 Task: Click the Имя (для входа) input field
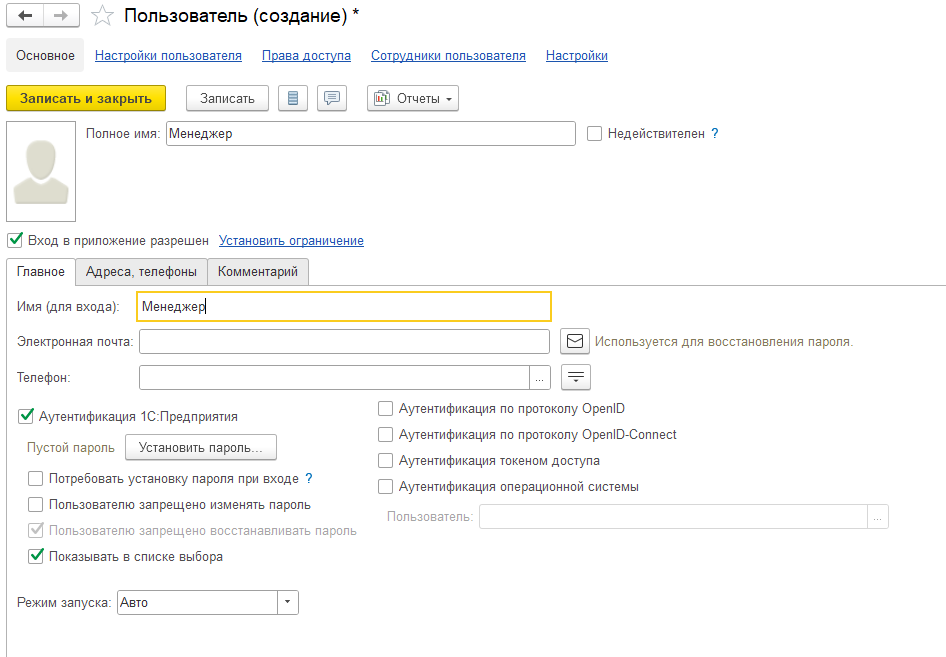344,306
